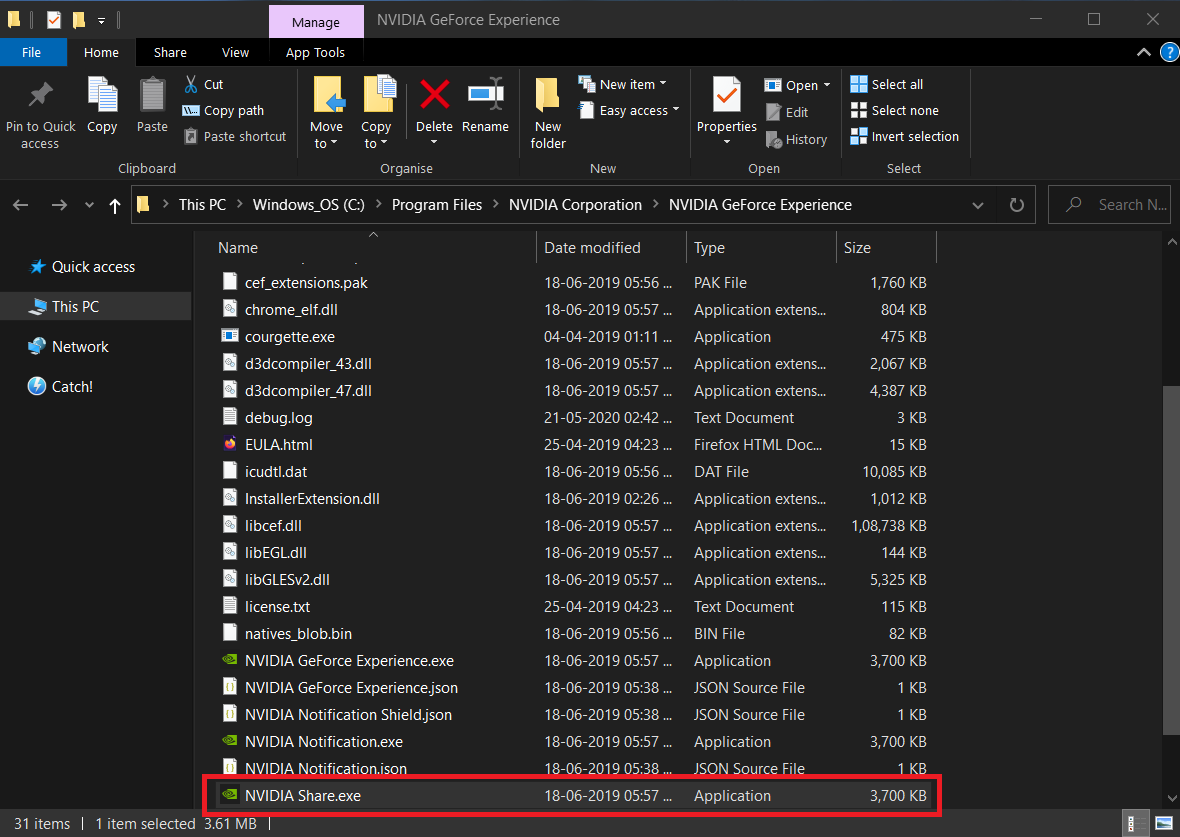Click the Manage contextual tab

click(x=316, y=22)
